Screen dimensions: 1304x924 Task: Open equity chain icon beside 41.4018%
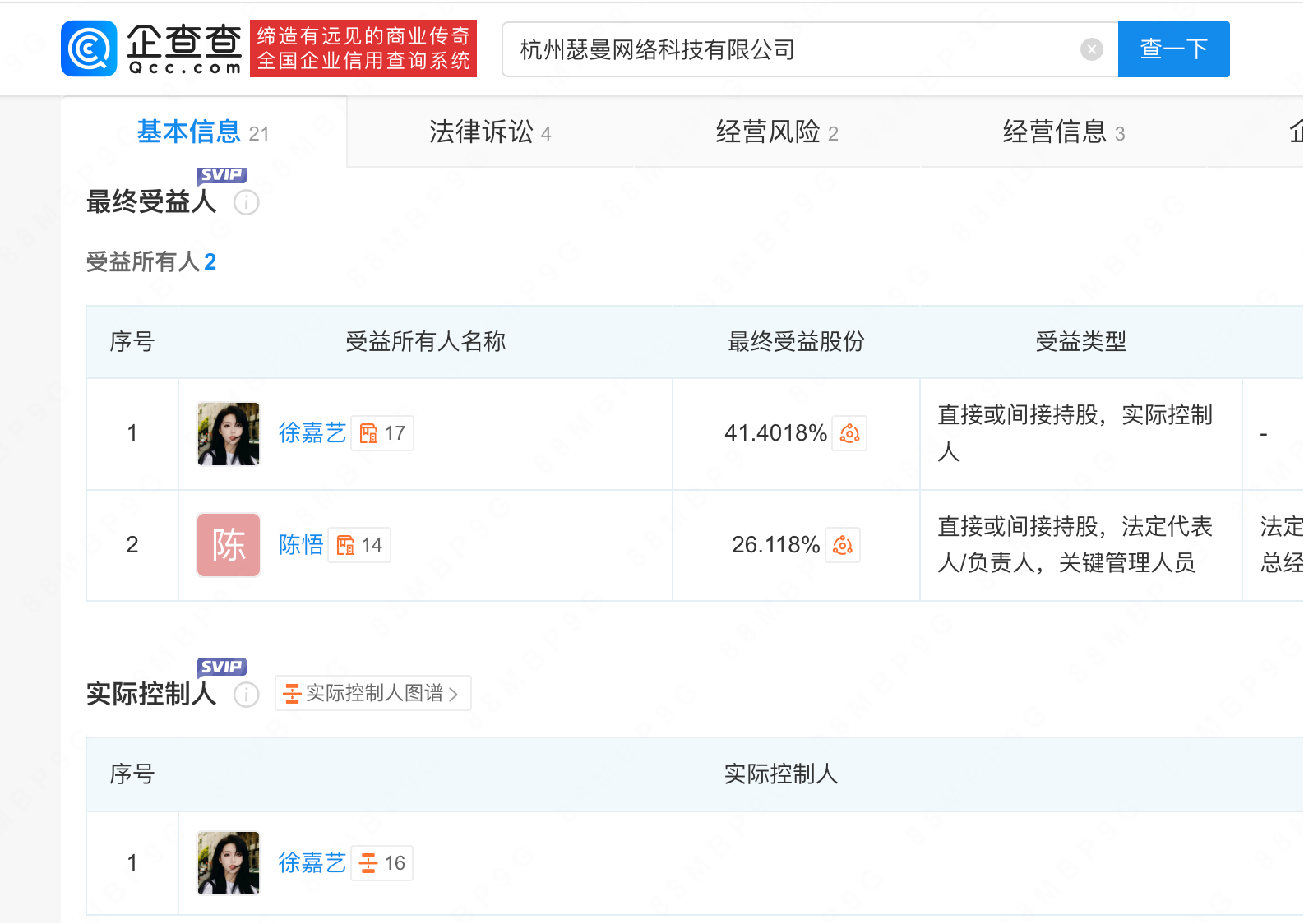[849, 433]
